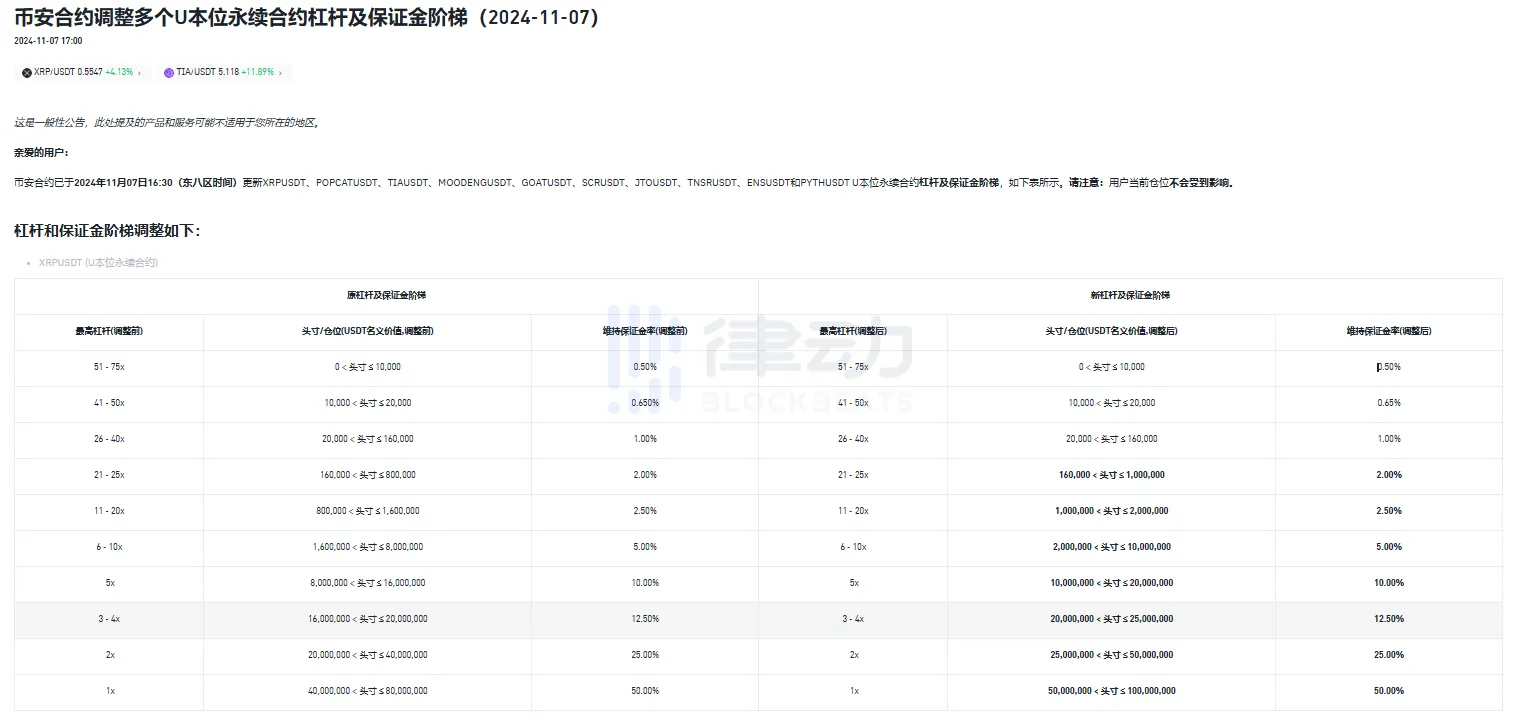Click 51 - 75x in the 最高杠杆(调整前) column
The height and width of the screenshot is (720, 1521).
(x=109, y=367)
